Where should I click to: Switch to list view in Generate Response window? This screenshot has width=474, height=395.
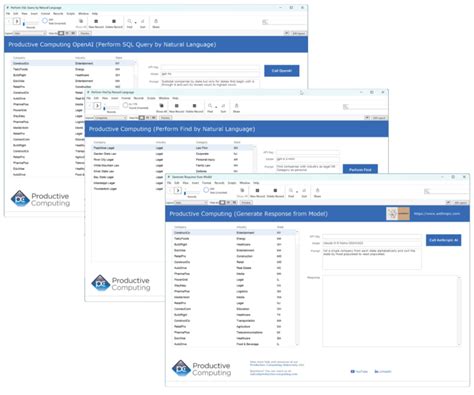(x=228, y=202)
